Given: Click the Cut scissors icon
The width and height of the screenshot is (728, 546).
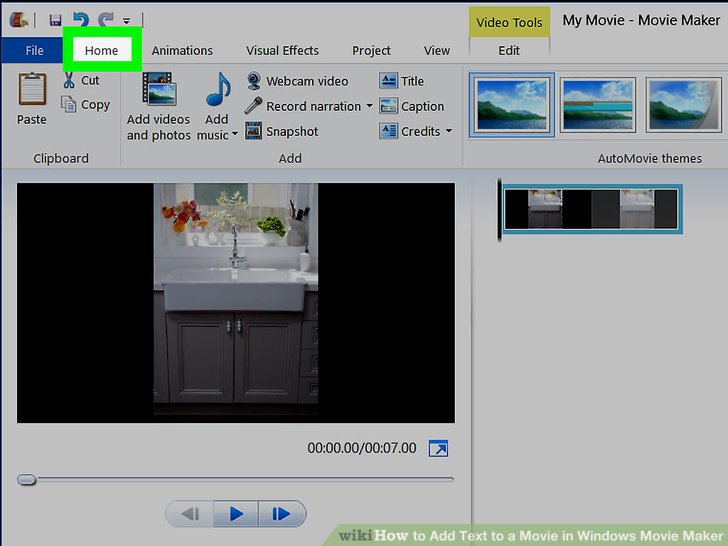Looking at the screenshot, I should pos(69,80).
